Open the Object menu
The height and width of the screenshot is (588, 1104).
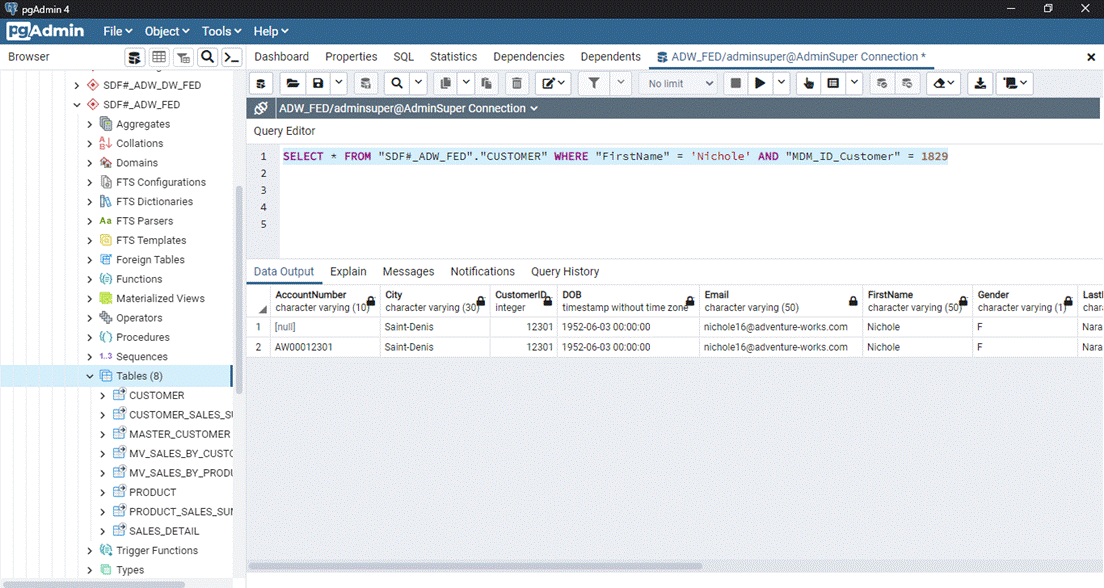click(x=167, y=32)
